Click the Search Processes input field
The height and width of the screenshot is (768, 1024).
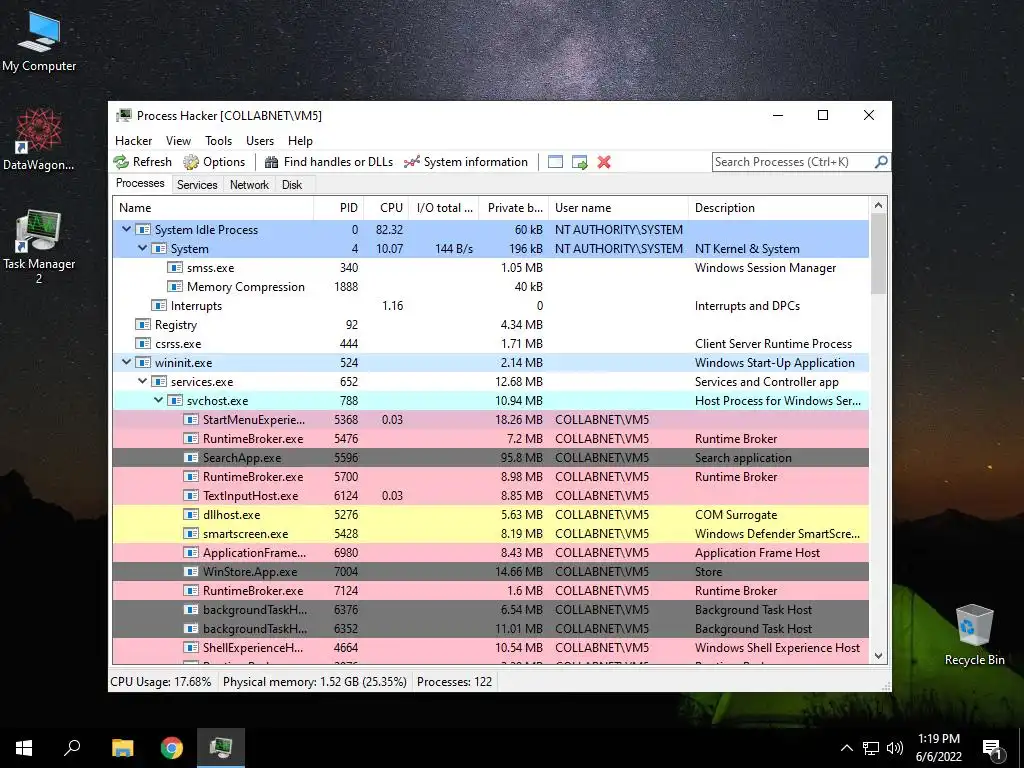793,162
